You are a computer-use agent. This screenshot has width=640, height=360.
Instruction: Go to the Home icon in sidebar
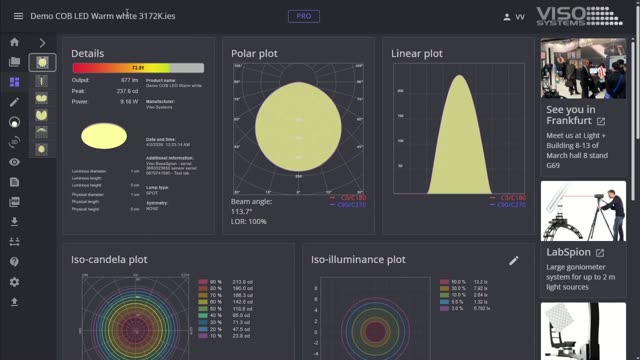coord(15,42)
